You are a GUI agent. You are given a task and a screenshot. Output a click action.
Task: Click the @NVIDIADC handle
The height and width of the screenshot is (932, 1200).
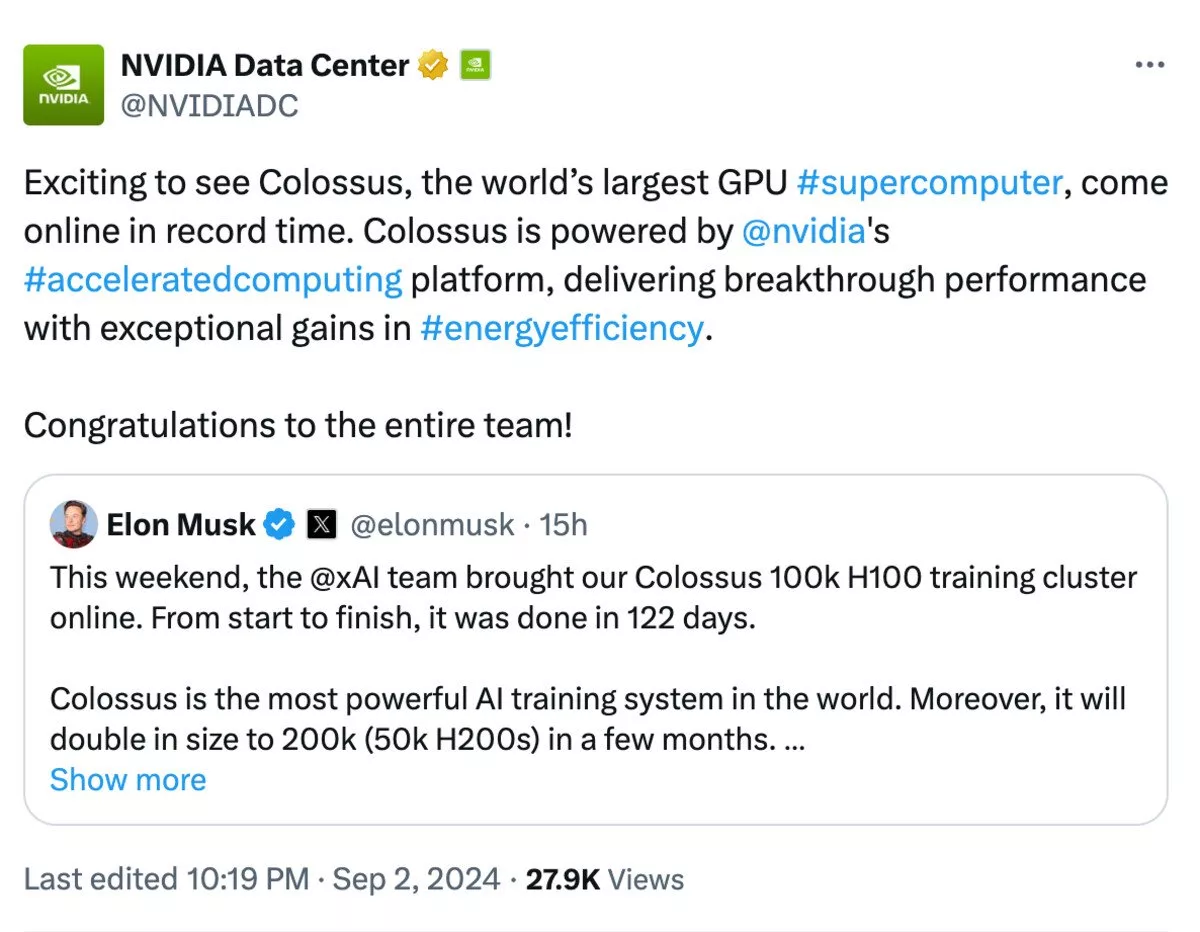209,106
